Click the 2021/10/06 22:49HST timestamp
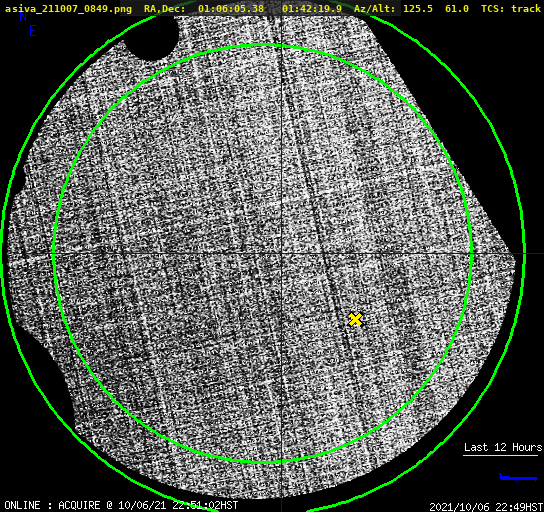The height and width of the screenshot is (512, 544). point(486,507)
